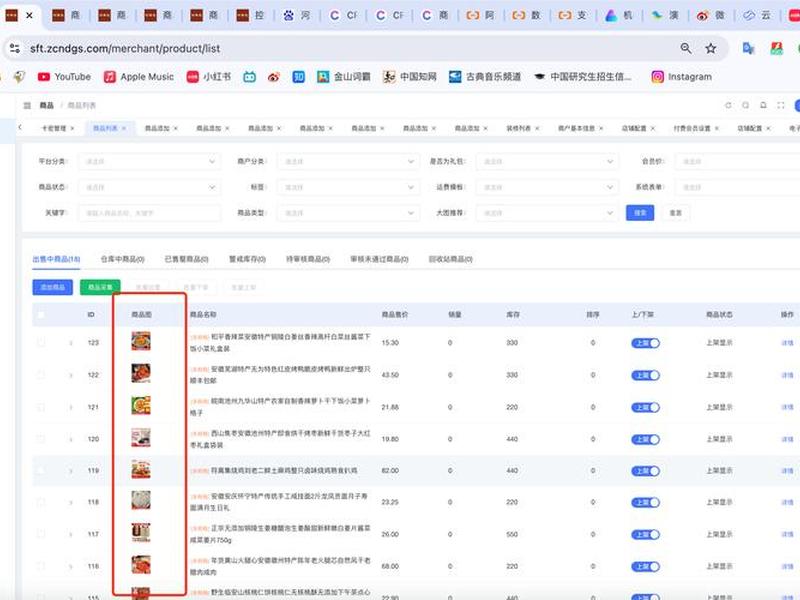Select the 警戒库存(0) tab

[x=247, y=259]
